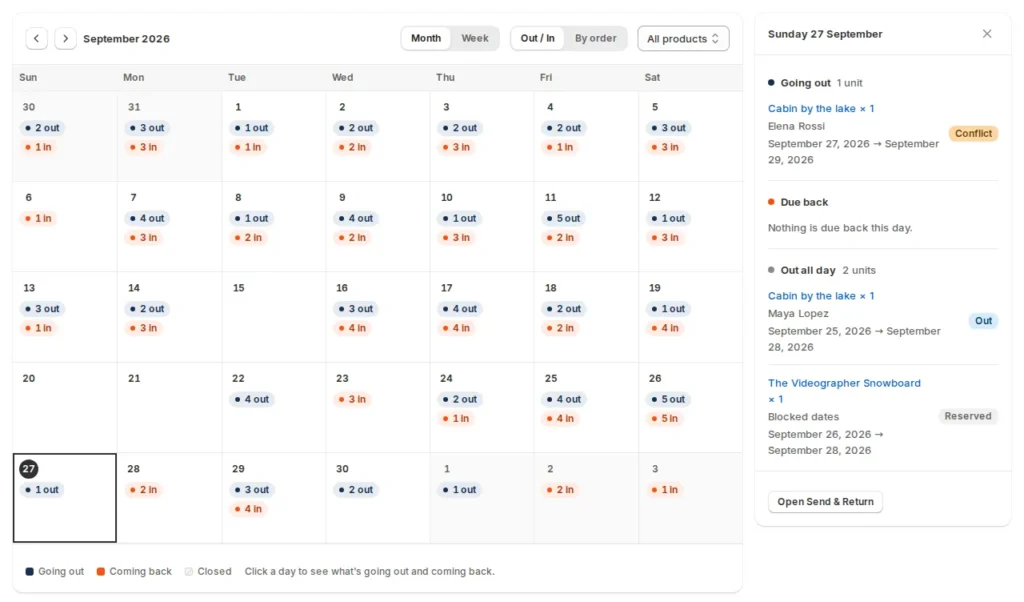Click the 3 out pill on August 31

pyautogui.click(x=148, y=128)
